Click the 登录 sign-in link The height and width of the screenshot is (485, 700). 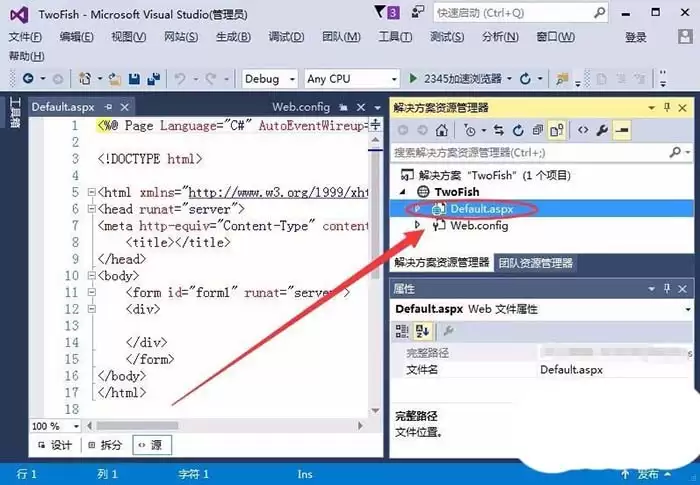point(635,37)
